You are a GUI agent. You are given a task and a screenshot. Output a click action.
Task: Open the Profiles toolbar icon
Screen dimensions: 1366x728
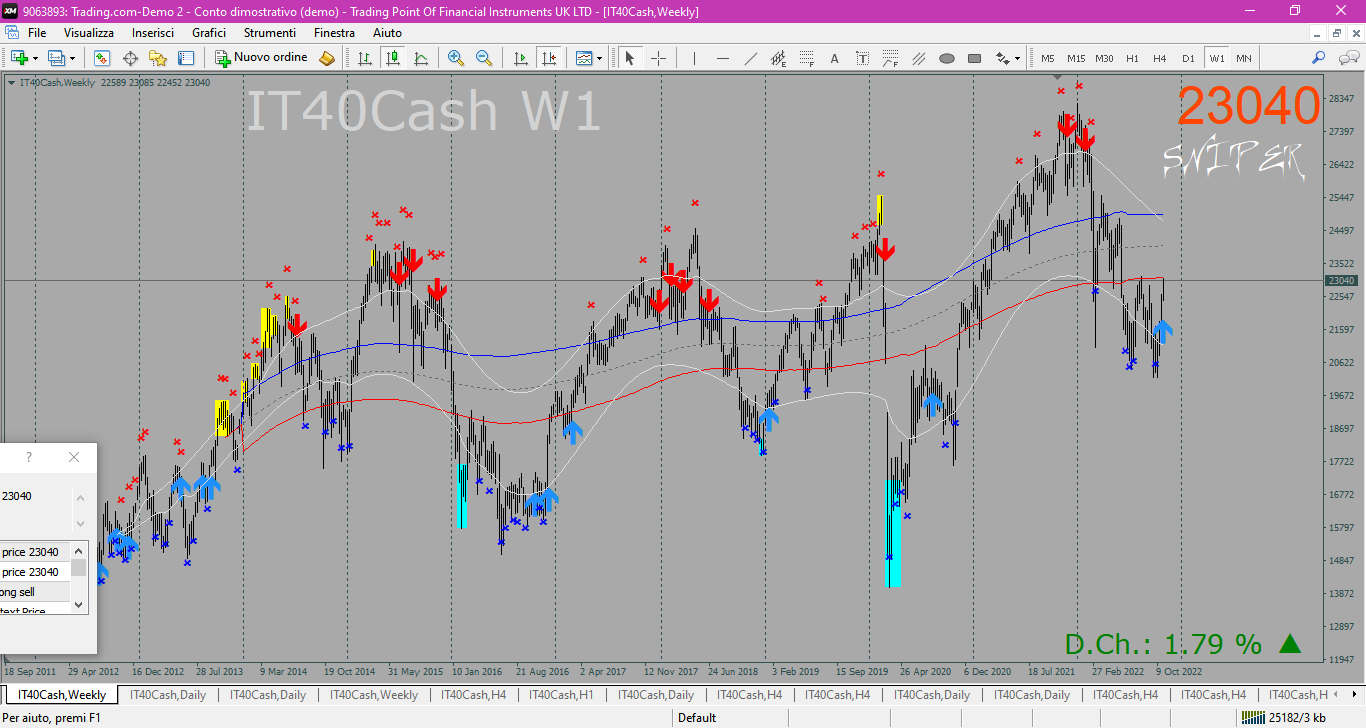tap(56, 58)
